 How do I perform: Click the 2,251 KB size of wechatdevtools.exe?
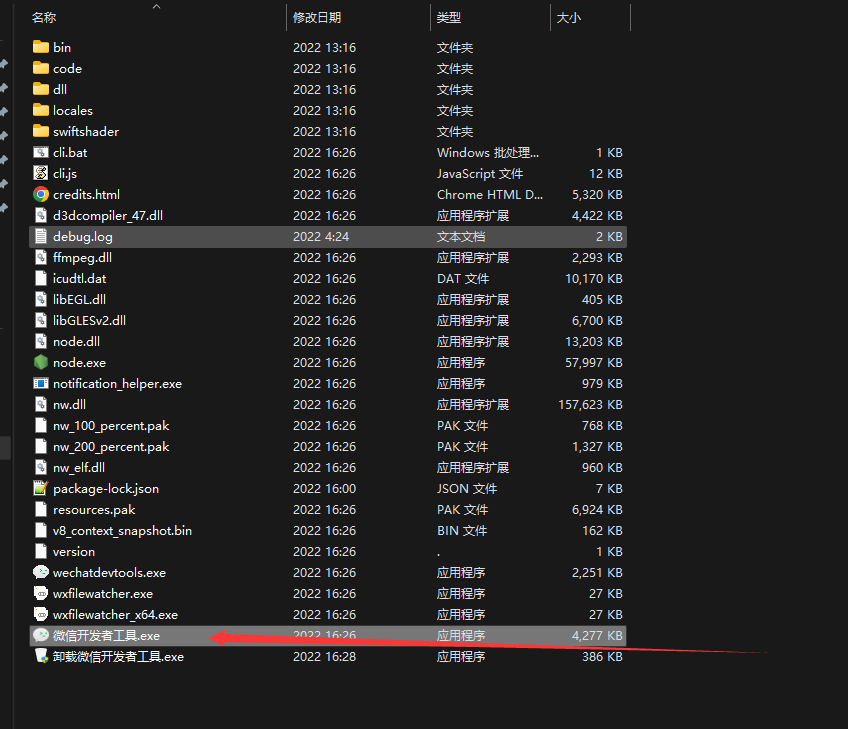point(597,572)
